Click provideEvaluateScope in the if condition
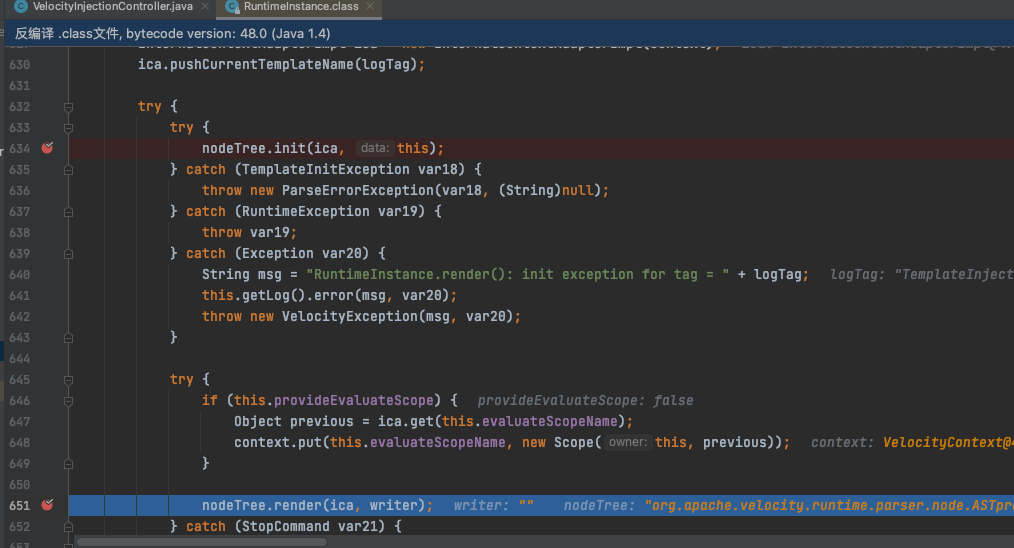Screen dimensions: 1014x548 [353, 400]
